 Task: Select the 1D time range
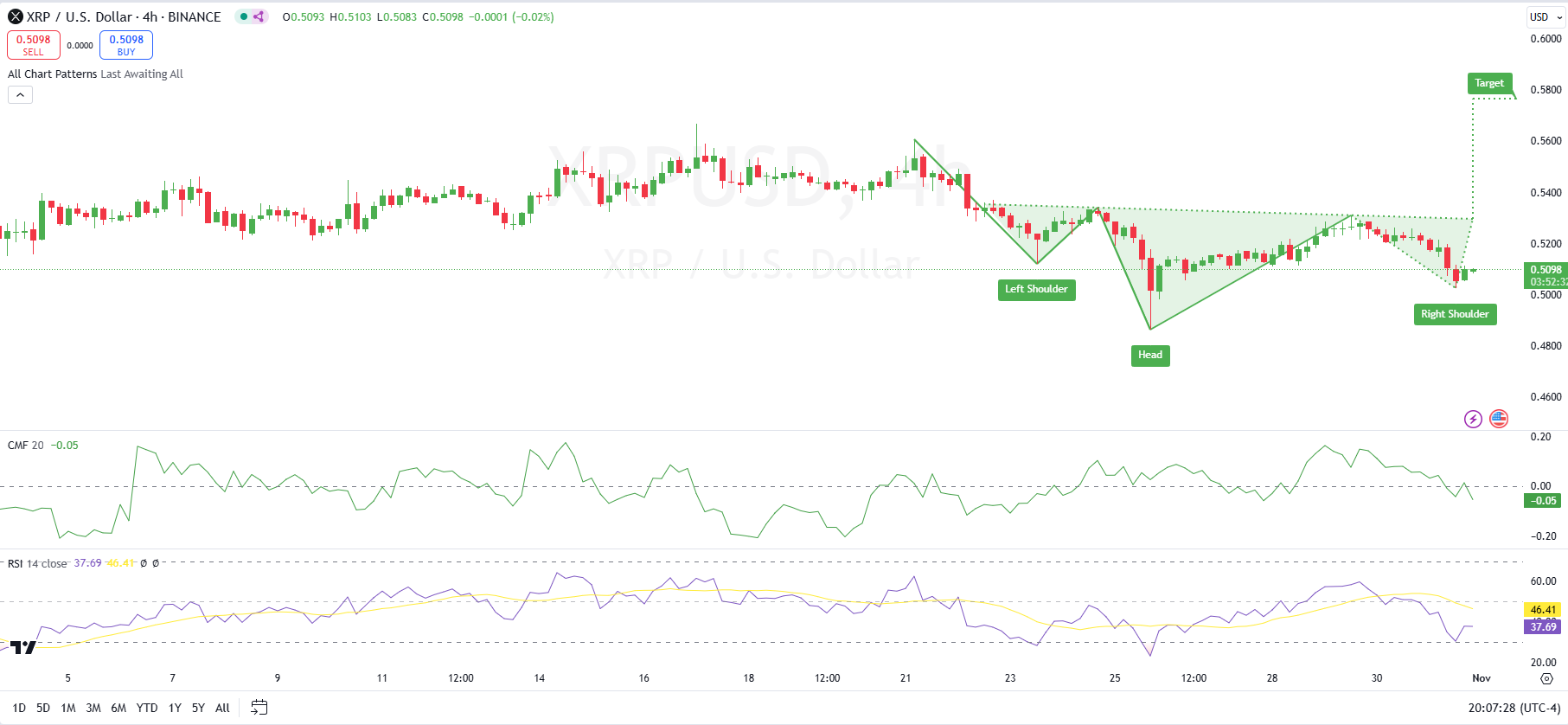point(19,708)
